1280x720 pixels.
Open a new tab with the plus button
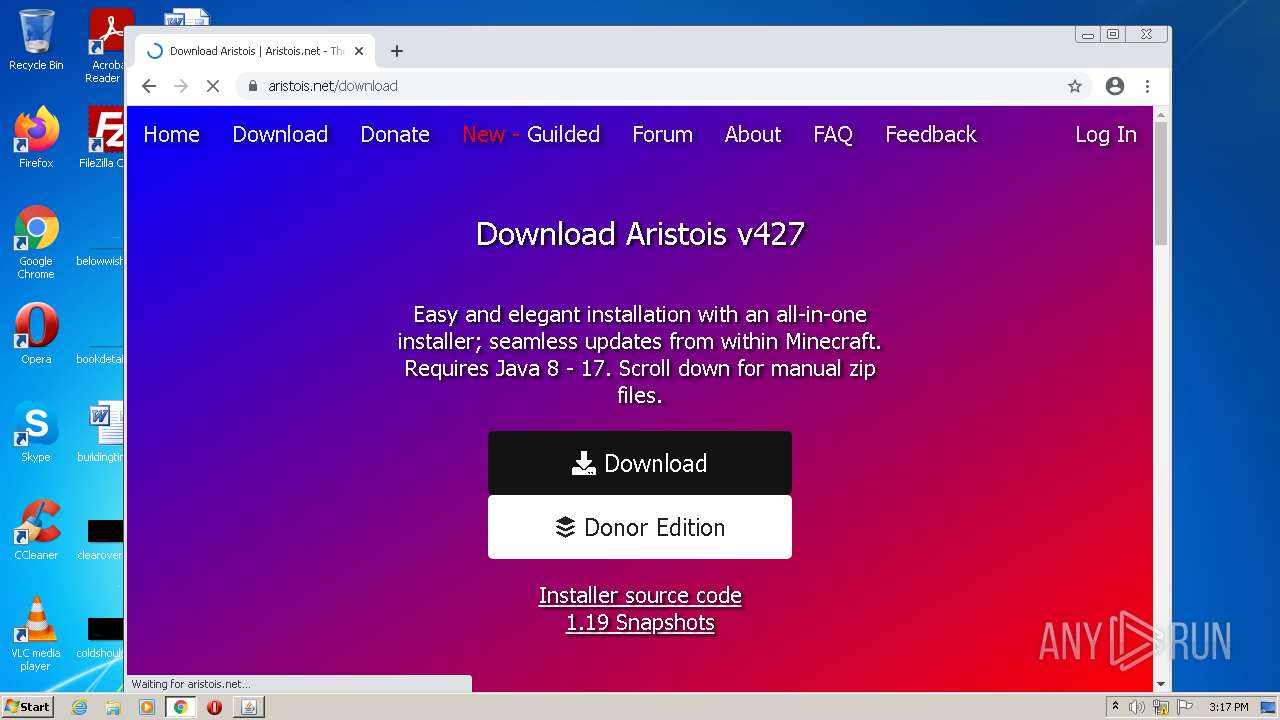click(397, 51)
